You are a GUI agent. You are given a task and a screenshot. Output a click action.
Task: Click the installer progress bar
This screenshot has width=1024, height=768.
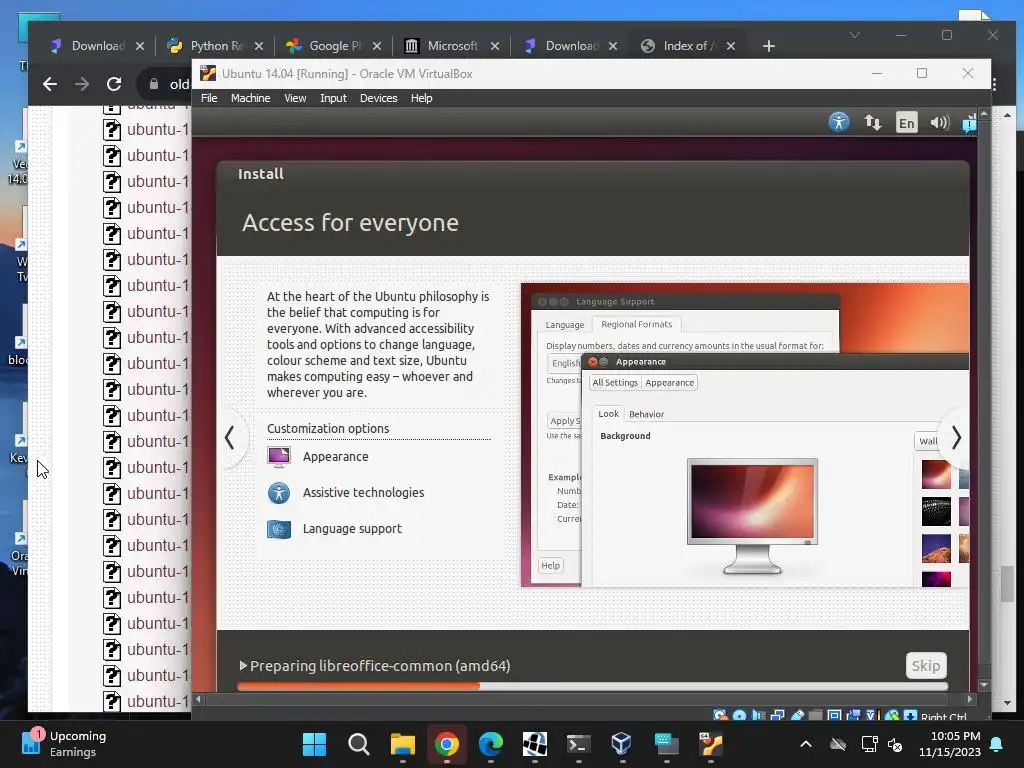click(592, 686)
